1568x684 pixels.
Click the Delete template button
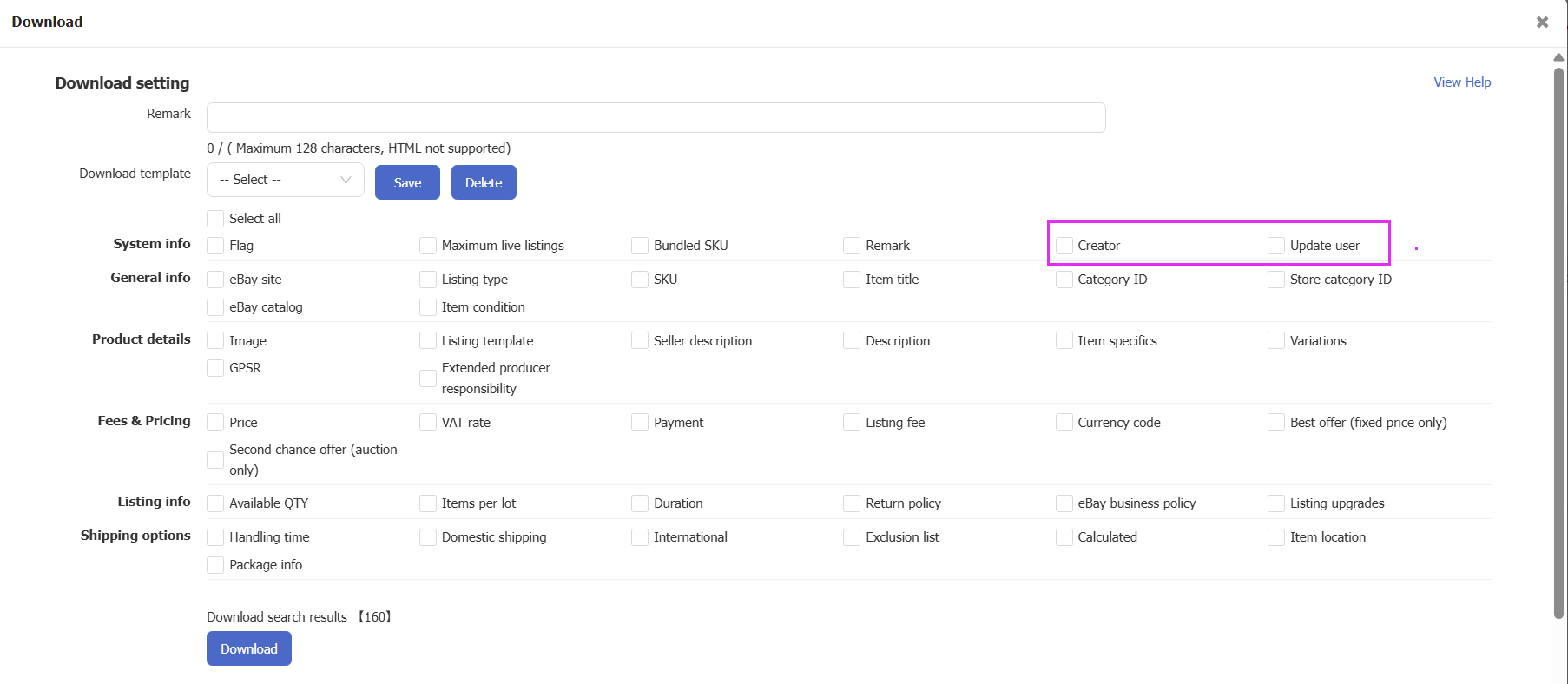coord(484,182)
